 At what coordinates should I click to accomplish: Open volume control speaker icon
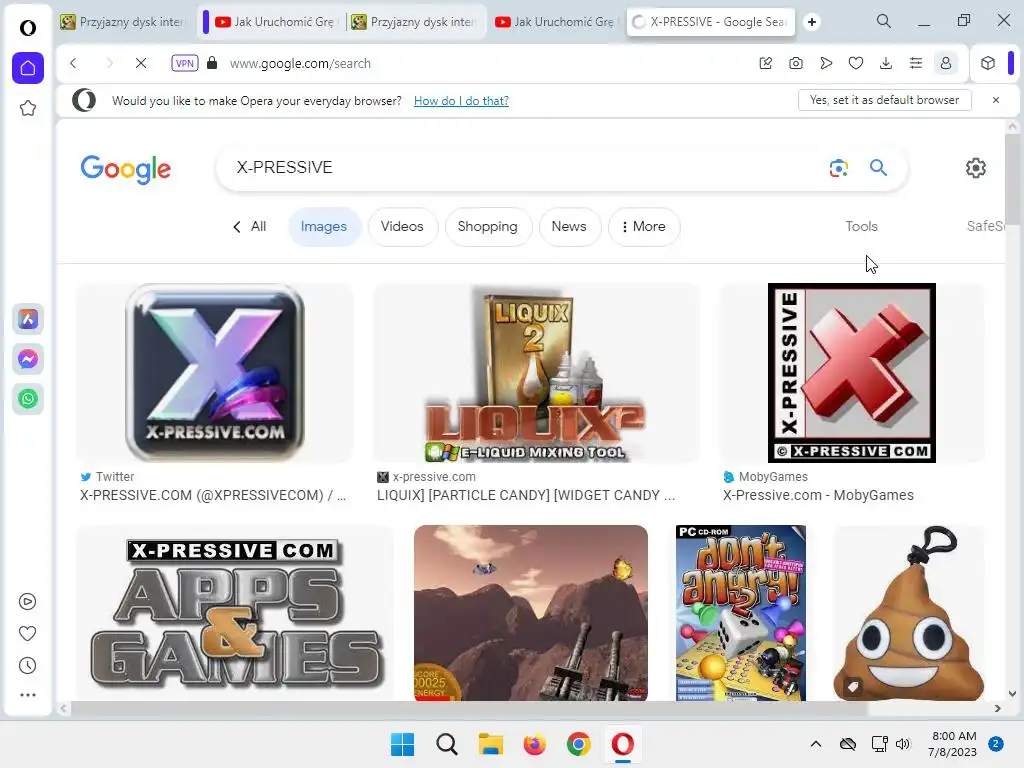[x=903, y=744]
